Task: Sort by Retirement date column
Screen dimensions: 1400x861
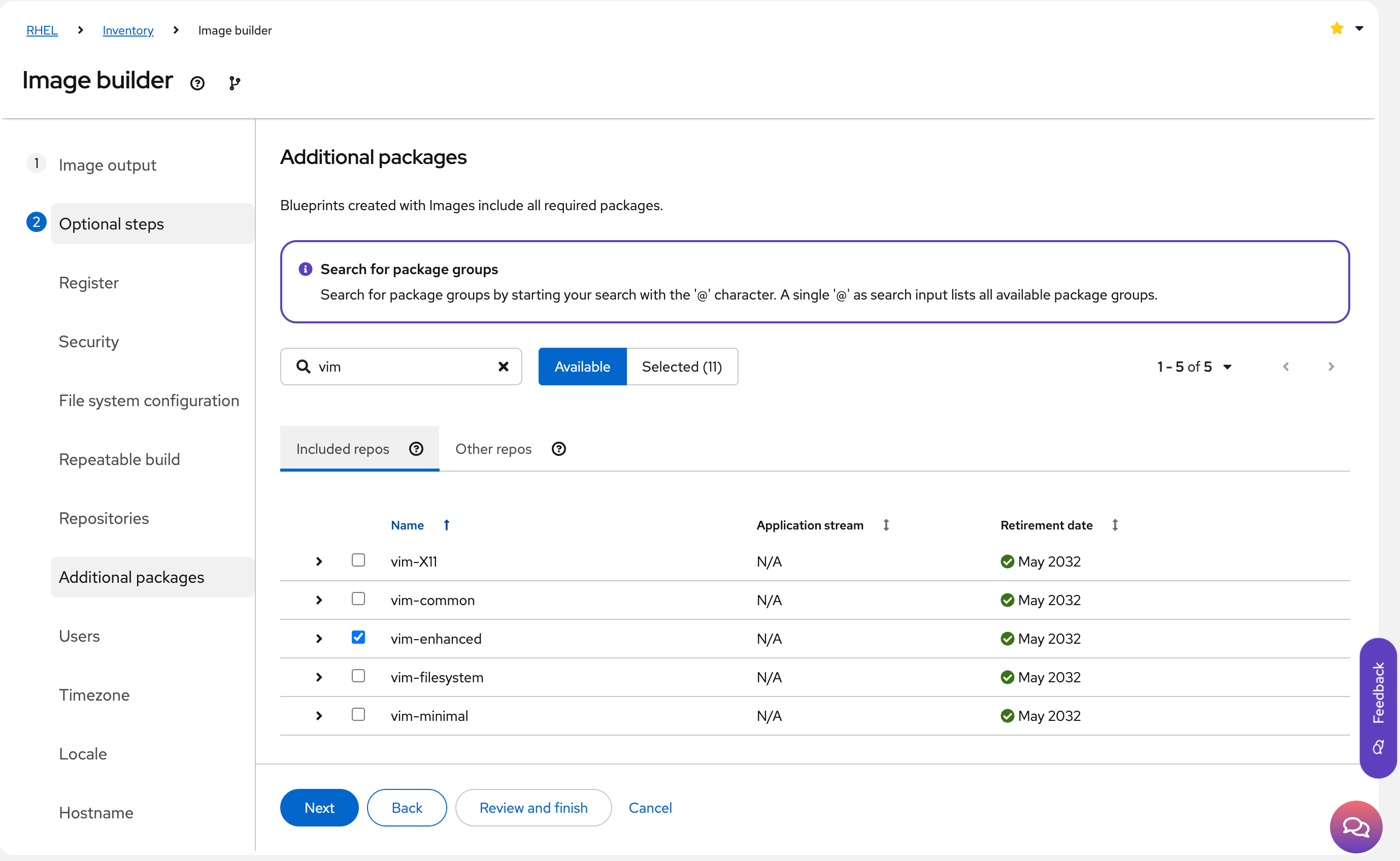Action: click(x=1115, y=525)
